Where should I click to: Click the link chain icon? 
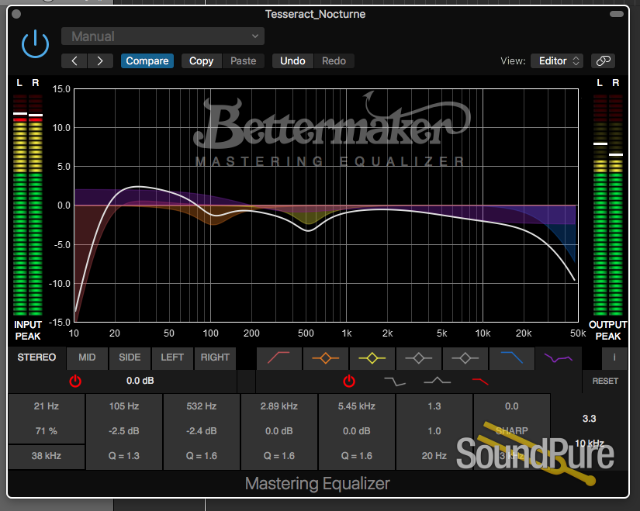603,61
